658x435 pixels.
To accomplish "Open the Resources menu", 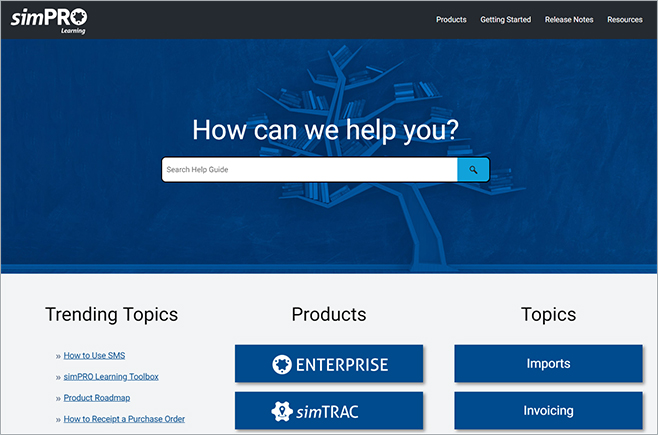I will tap(625, 20).
